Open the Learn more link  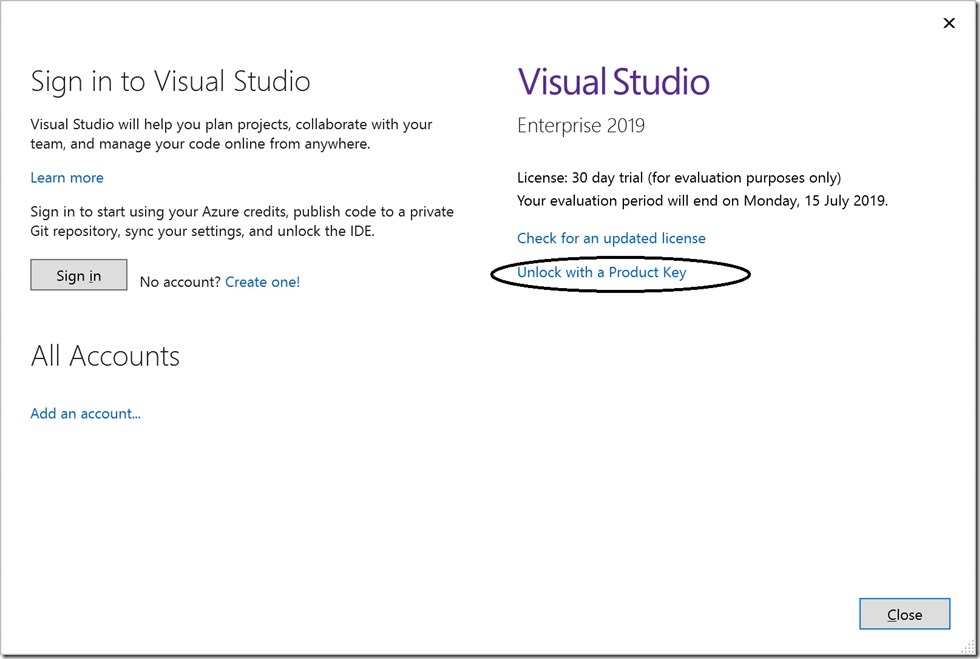pyautogui.click(x=67, y=178)
